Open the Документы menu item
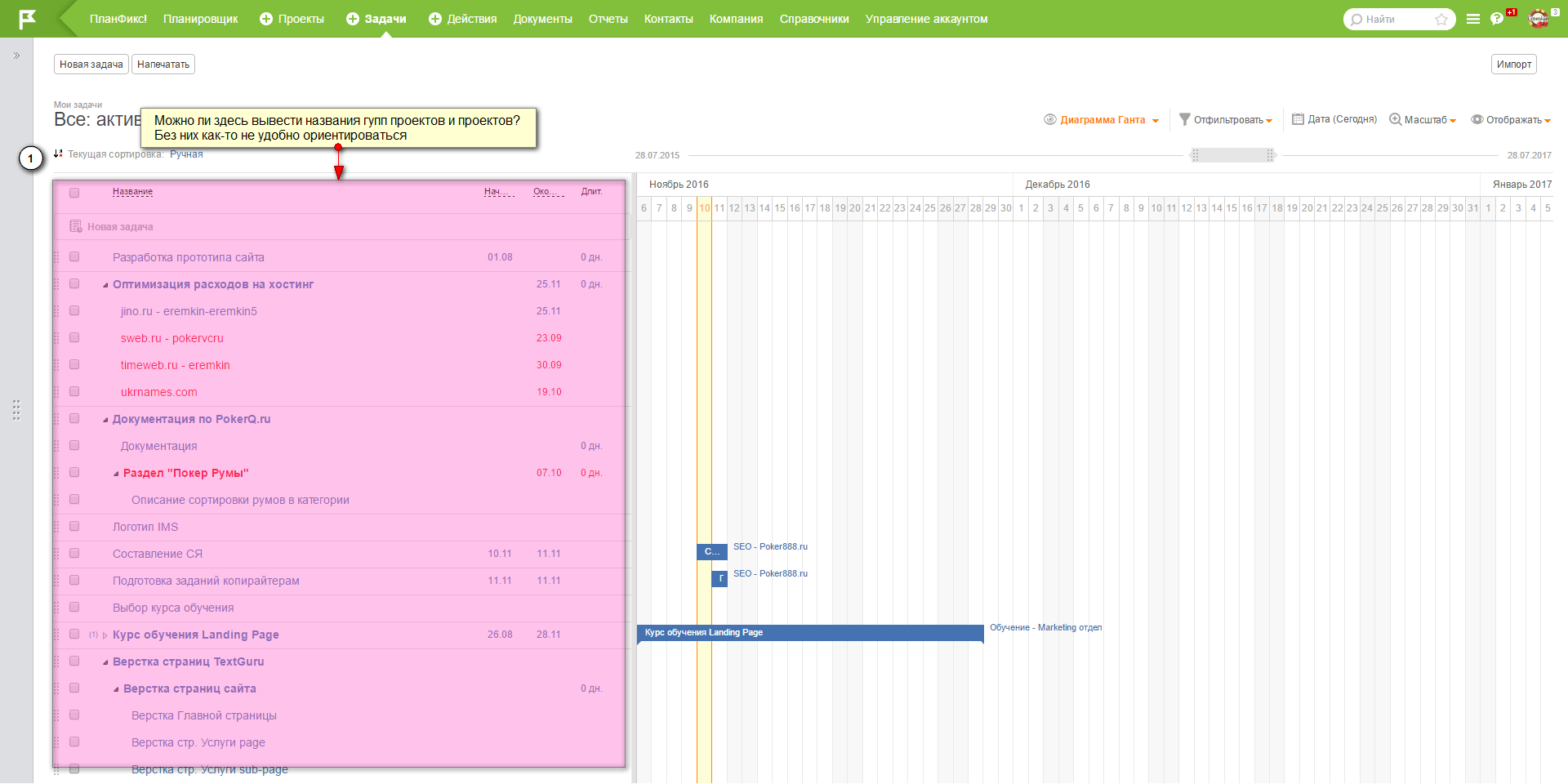The height and width of the screenshot is (784, 1568). click(x=543, y=19)
